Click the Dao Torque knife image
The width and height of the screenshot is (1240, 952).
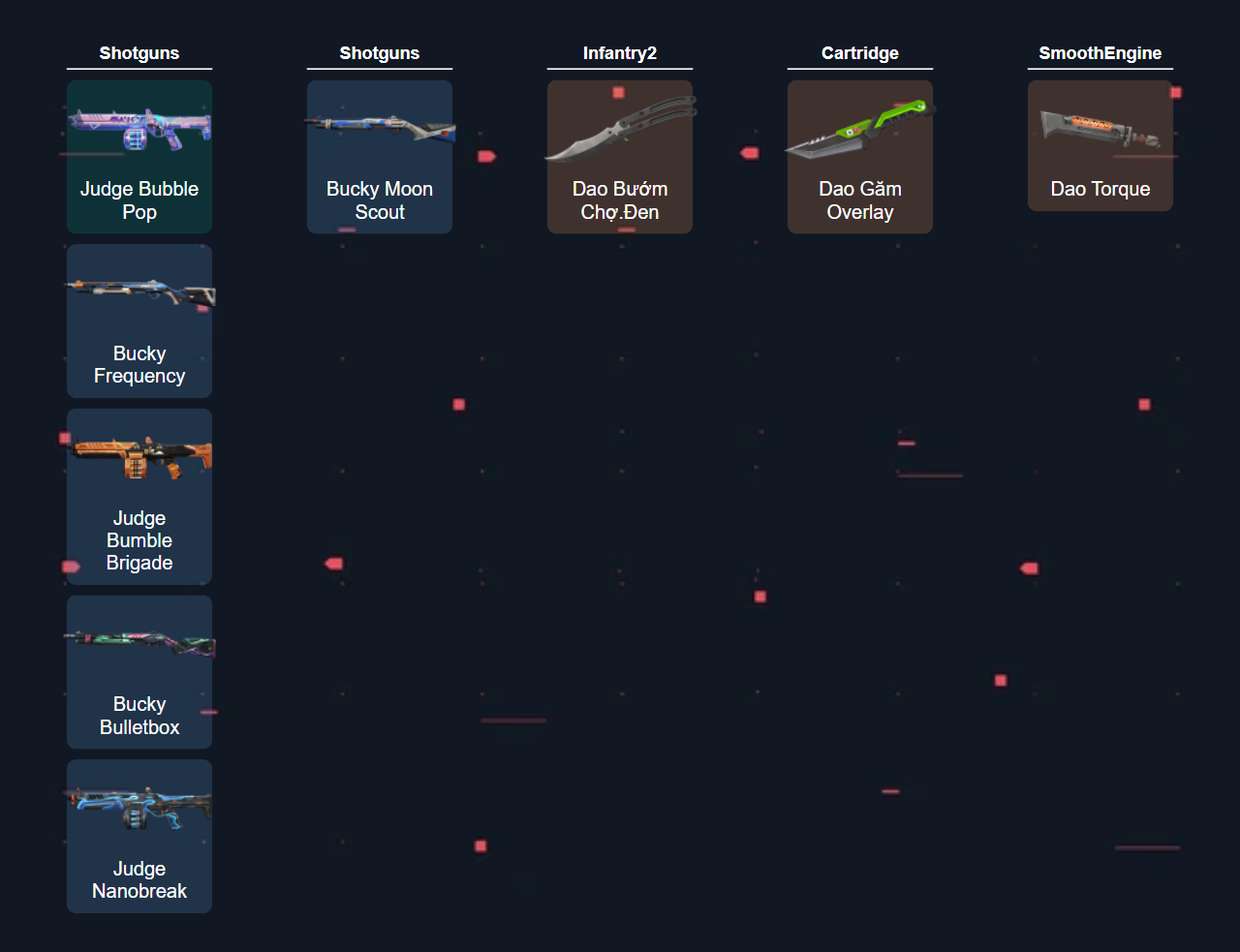1100,128
